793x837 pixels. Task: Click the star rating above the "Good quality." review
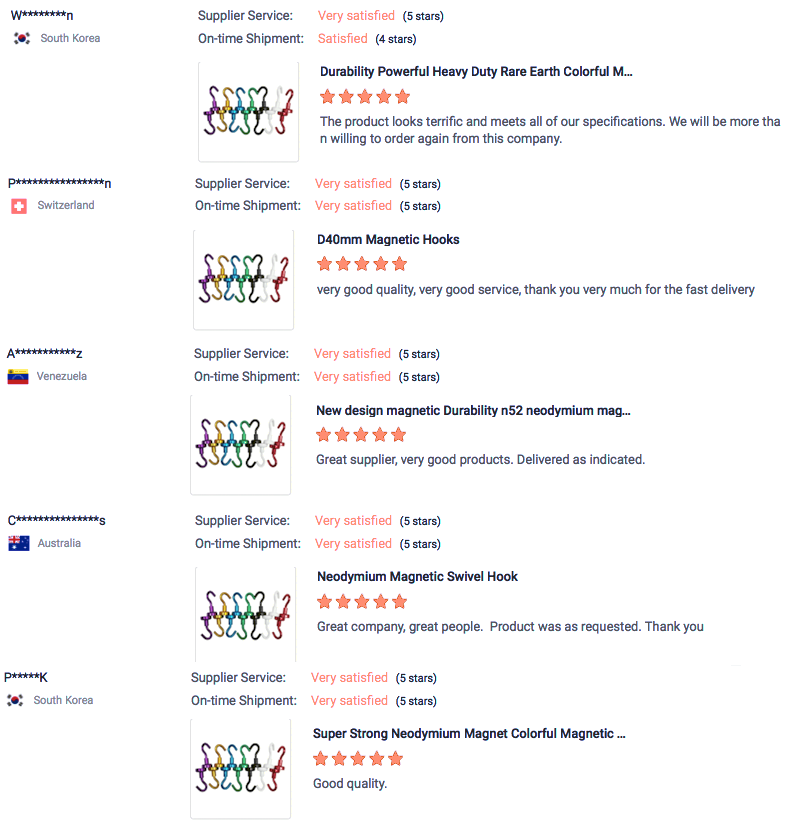358,759
